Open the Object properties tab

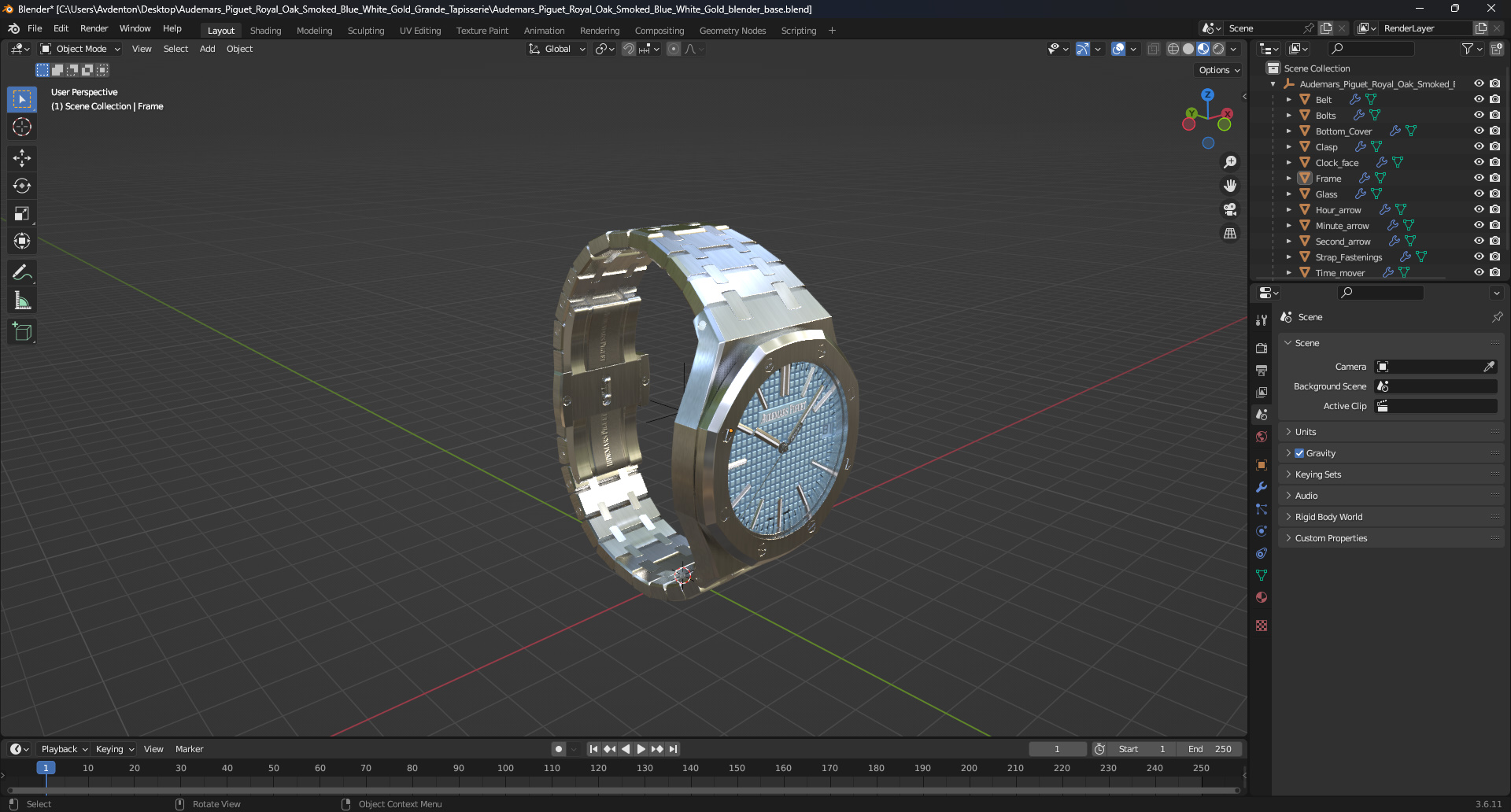[1262, 465]
